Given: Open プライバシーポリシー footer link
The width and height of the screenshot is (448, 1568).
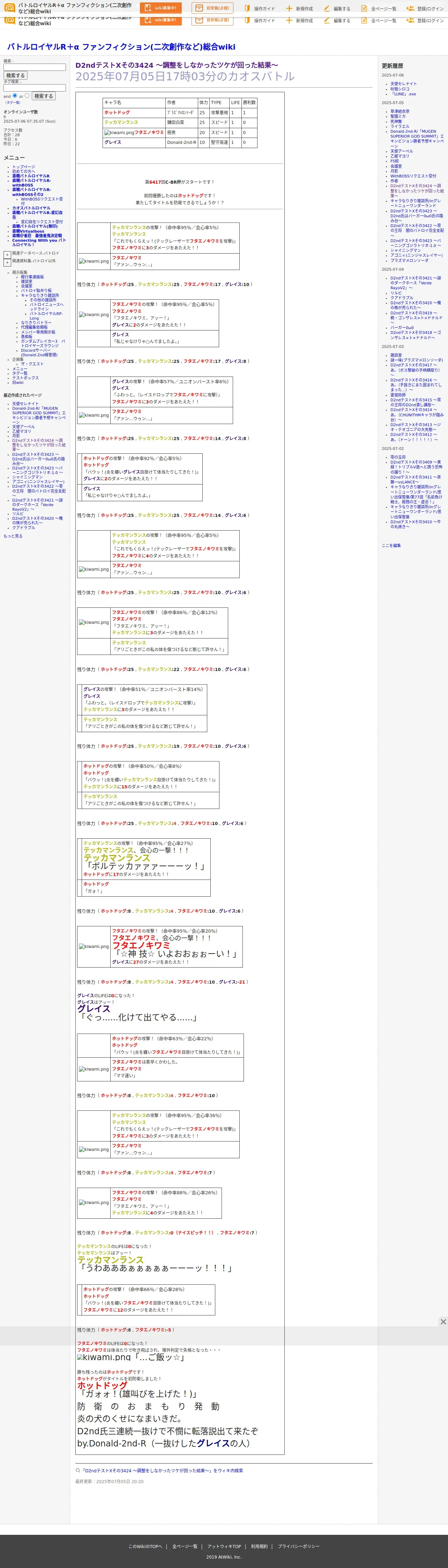Looking at the screenshot, I should (x=298, y=1546).
